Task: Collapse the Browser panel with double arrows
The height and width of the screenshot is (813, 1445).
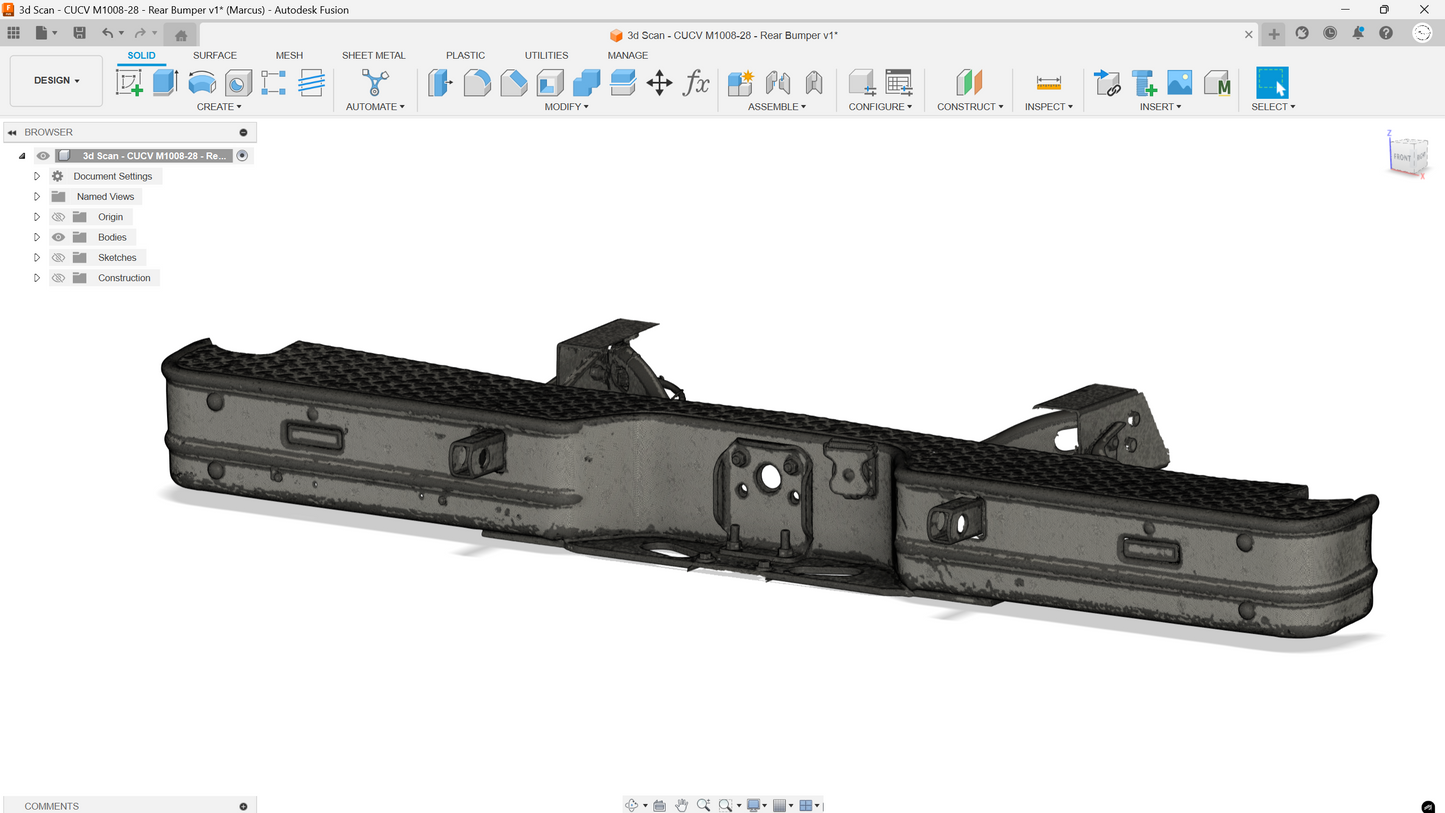Action: tap(12, 132)
